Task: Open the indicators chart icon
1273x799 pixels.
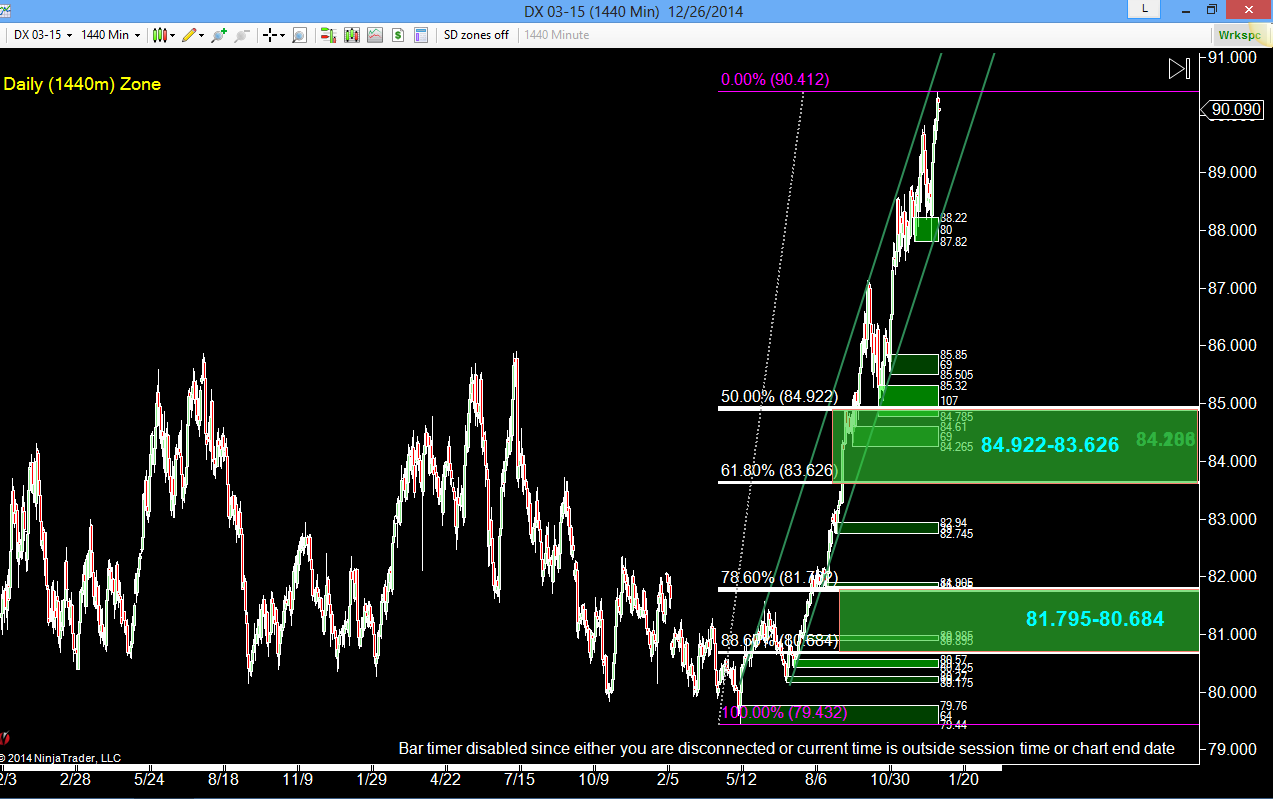Action: (x=375, y=35)
